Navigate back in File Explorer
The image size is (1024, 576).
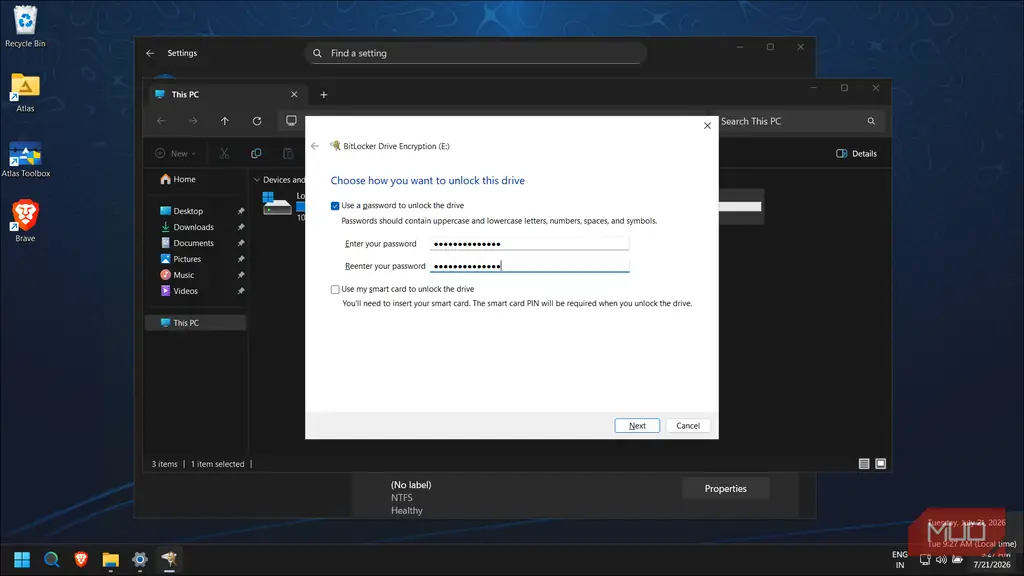(161, 121)
